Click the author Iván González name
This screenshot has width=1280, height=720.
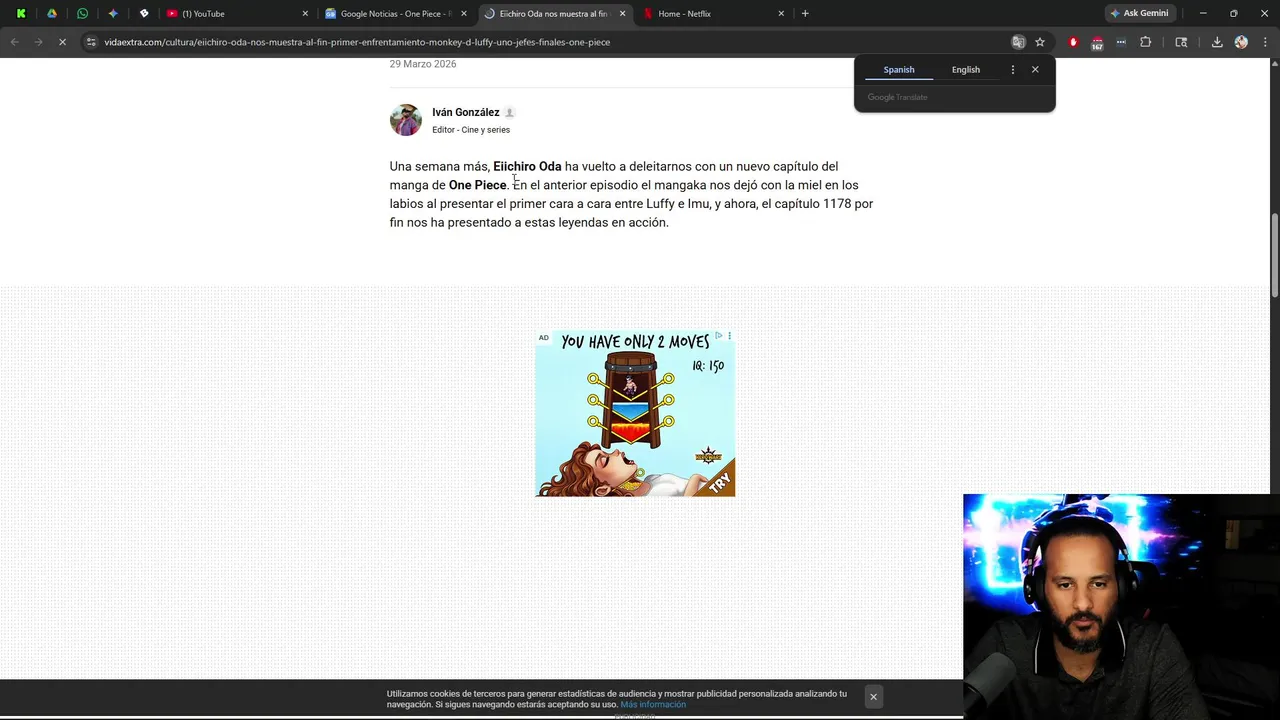[465, 112]
